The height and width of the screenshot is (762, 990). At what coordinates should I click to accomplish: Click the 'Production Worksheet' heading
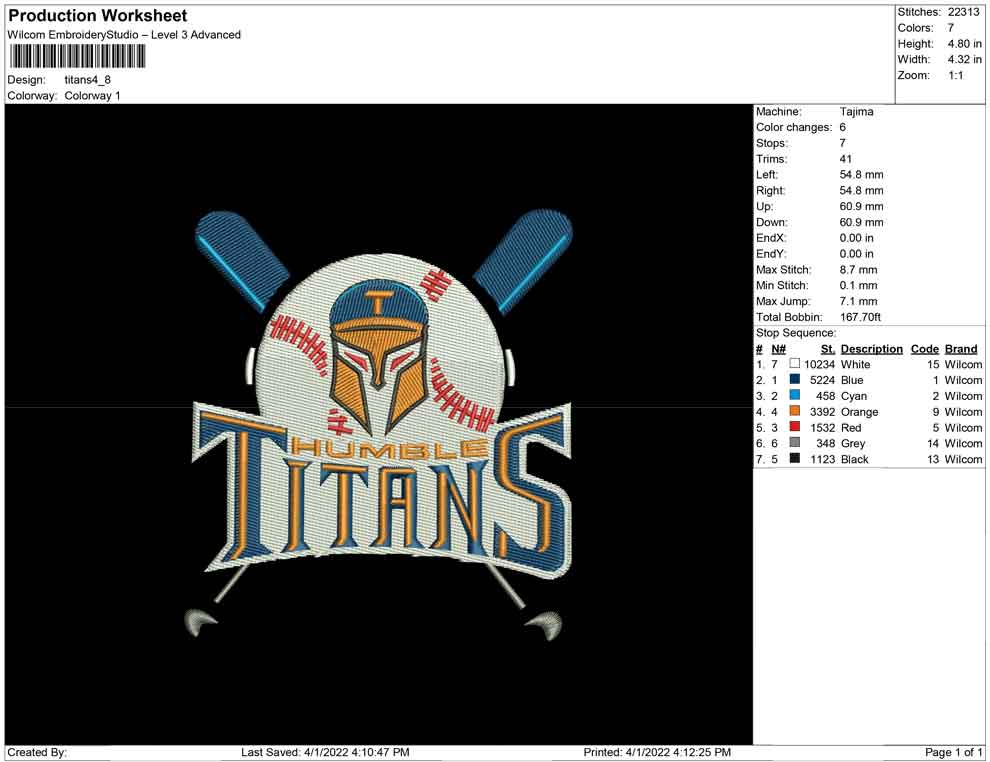pyautogui.click(x=98, y=16)
